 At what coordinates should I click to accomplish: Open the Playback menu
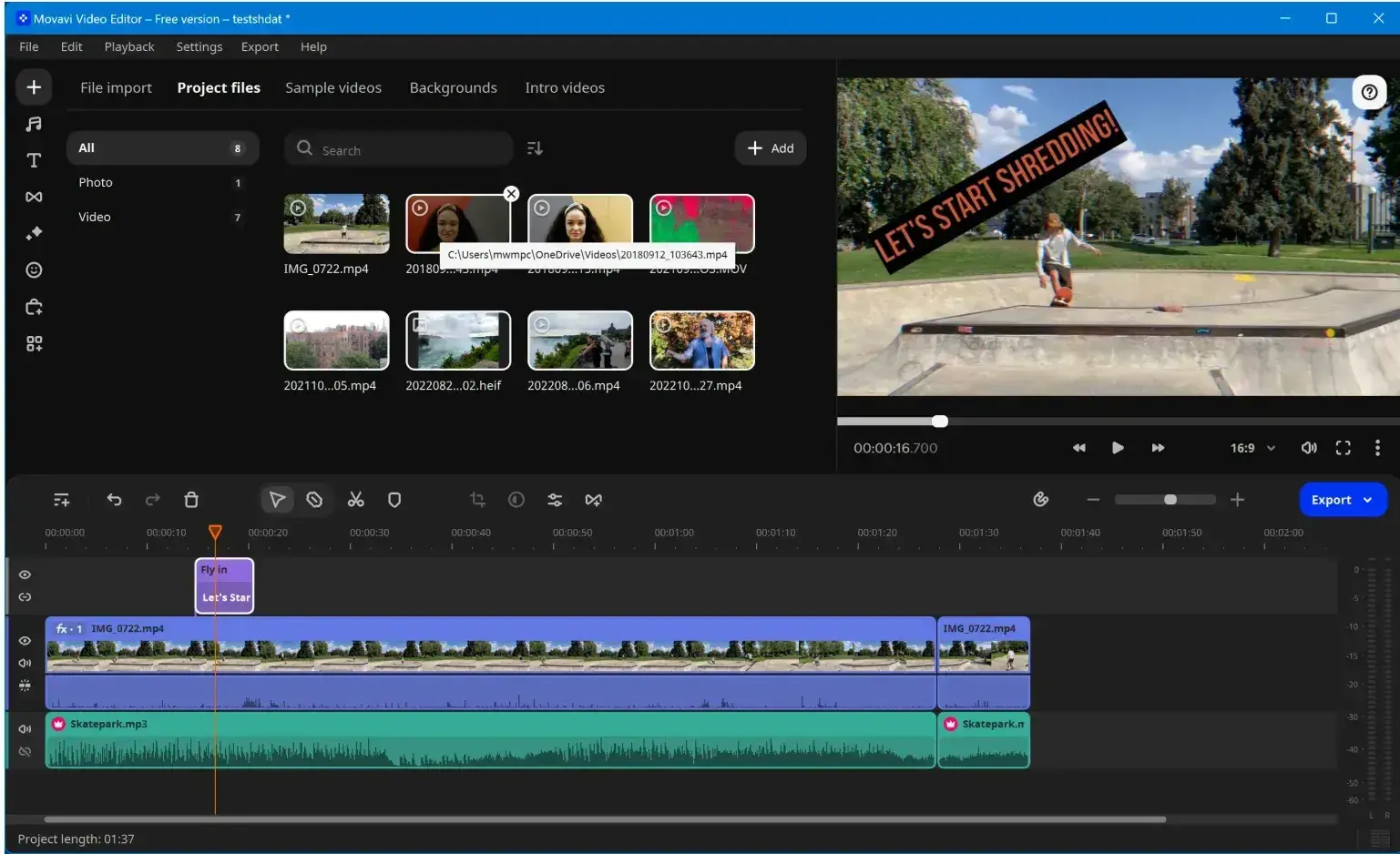[x=128, y=46]
